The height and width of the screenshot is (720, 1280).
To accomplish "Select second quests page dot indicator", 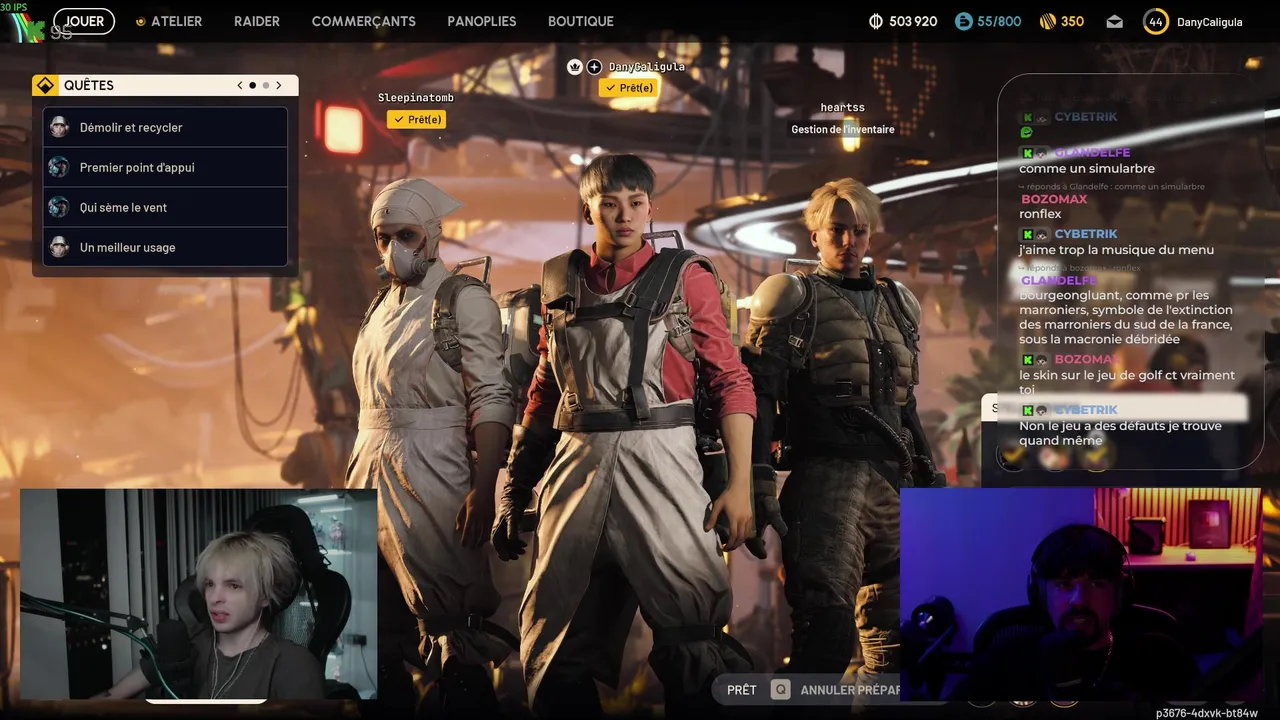I will click(x=265, y=86).
